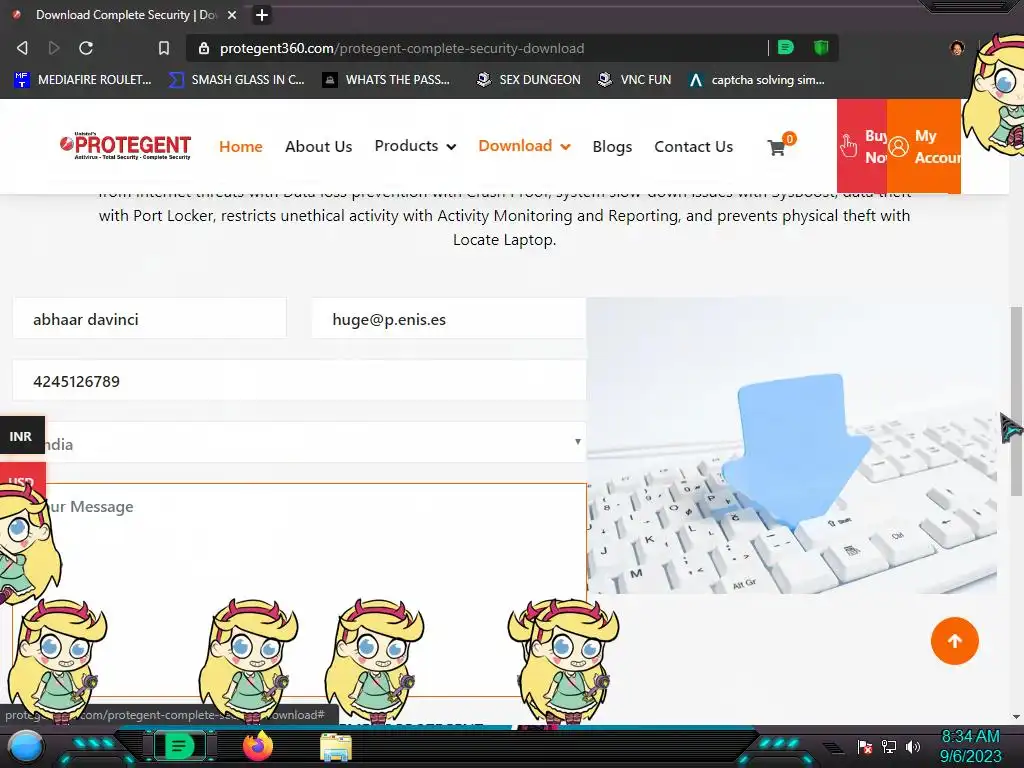Click the bookmark page icon
Screen dimensions: 1024x768
point(164,48)
